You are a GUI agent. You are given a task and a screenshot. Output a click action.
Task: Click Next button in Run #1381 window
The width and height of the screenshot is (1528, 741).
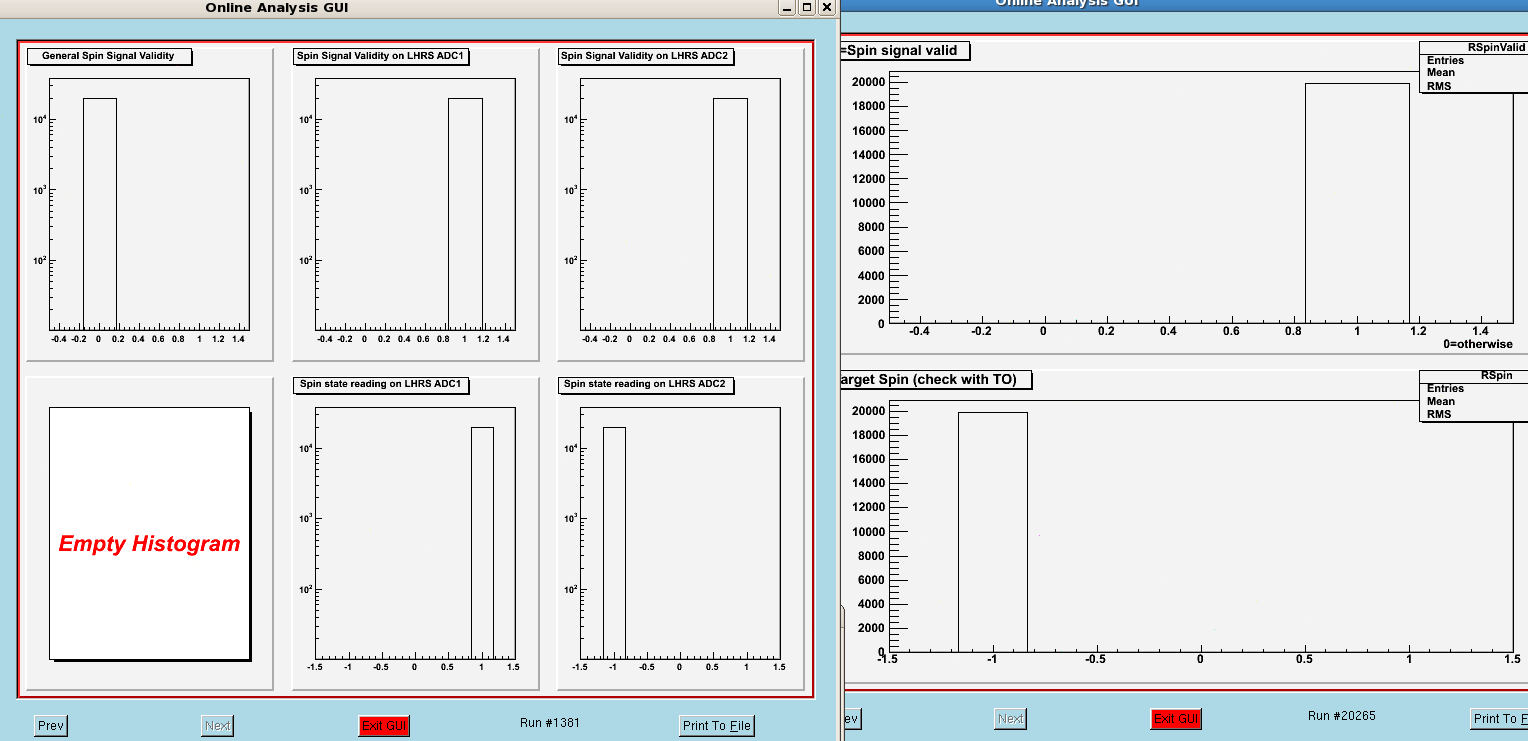217,726
